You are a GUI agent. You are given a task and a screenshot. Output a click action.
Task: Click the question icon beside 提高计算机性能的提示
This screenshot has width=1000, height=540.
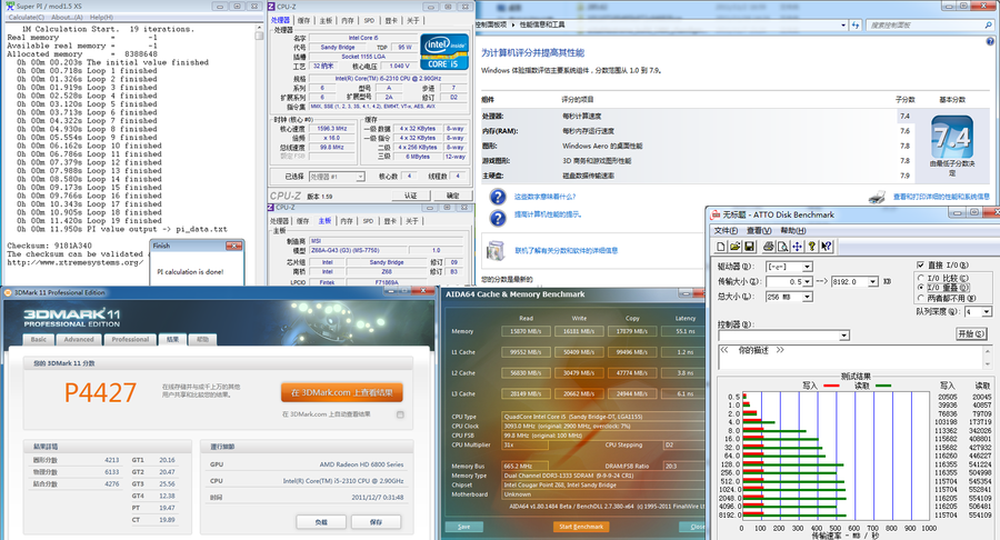[497, 218]
